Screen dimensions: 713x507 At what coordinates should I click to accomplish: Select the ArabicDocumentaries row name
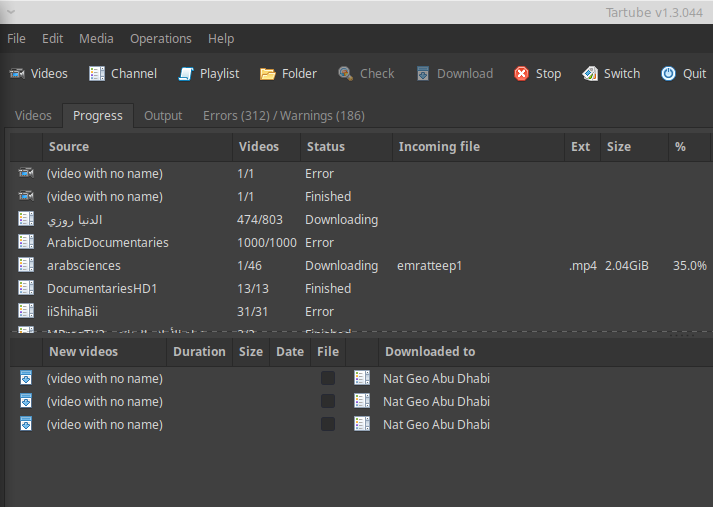tap(108, 242)
